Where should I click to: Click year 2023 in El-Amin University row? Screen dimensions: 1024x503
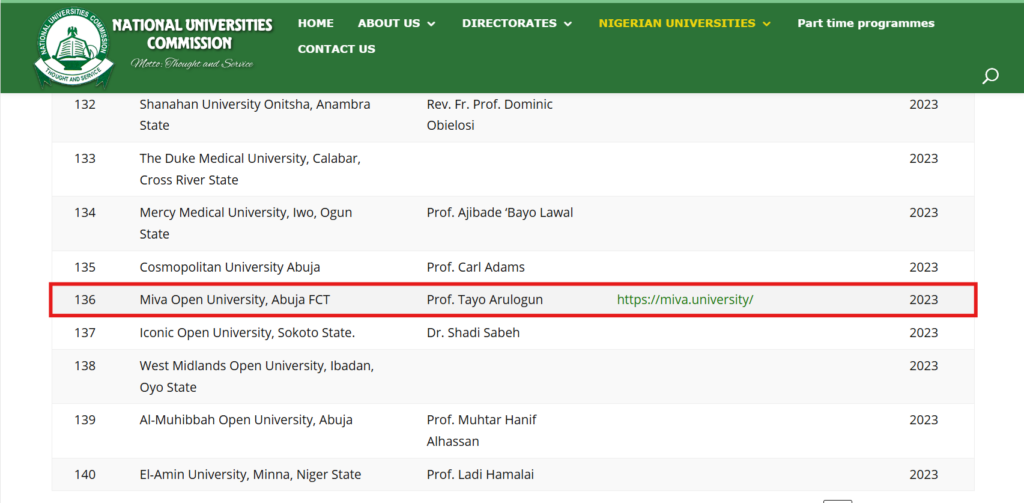923,475
